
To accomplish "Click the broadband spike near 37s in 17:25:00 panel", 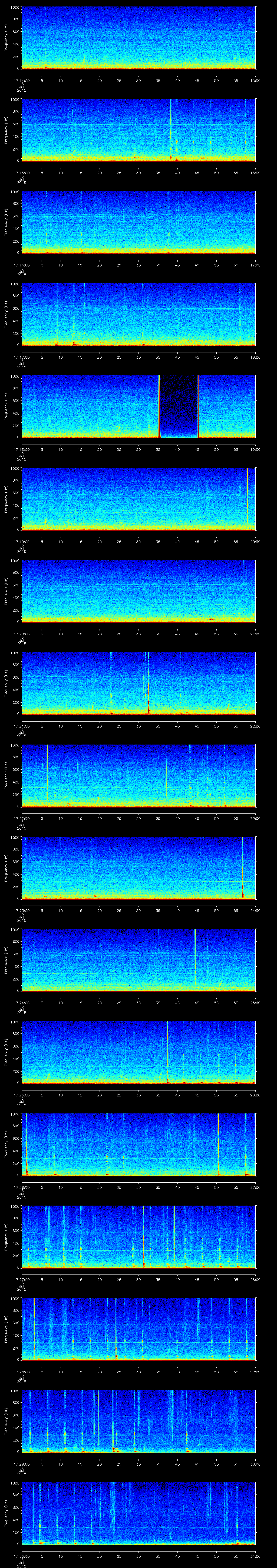I will [x=167, y=1052].
